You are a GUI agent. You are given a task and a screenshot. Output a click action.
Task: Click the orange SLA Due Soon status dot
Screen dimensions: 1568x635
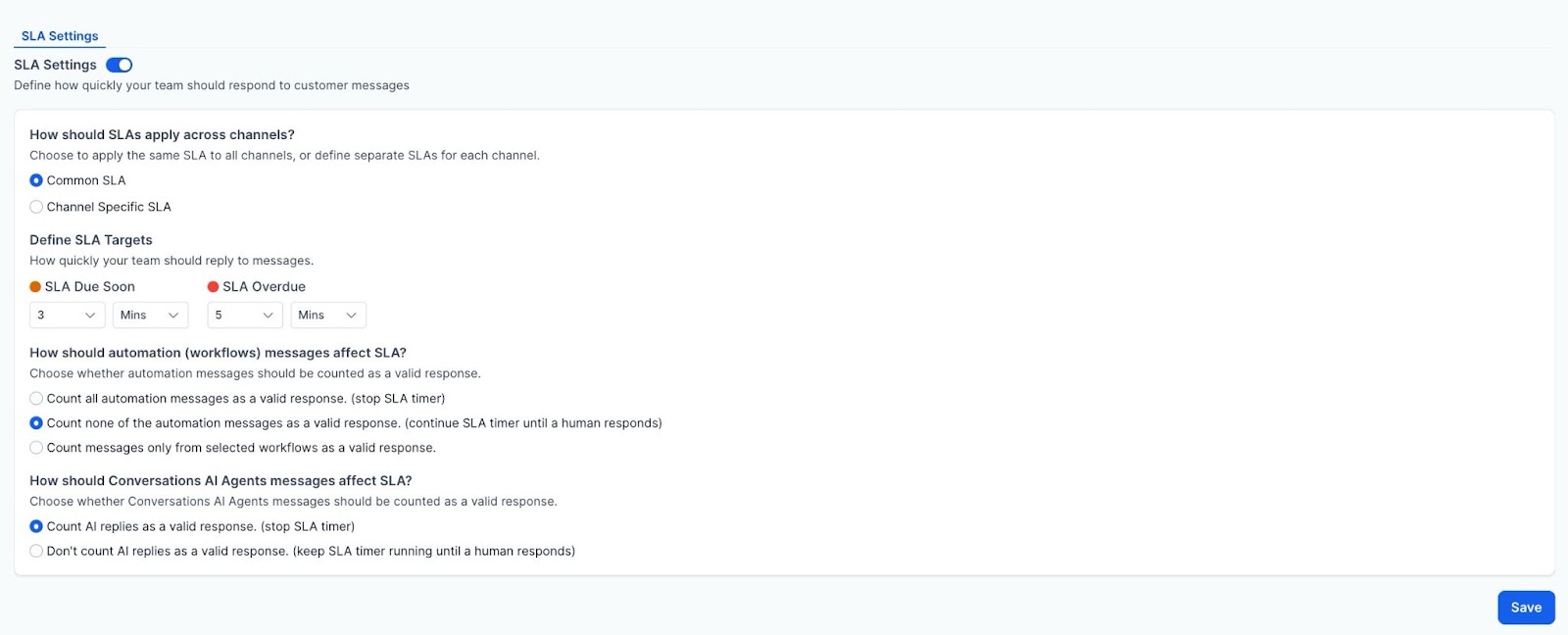click(x=35, y=287)
